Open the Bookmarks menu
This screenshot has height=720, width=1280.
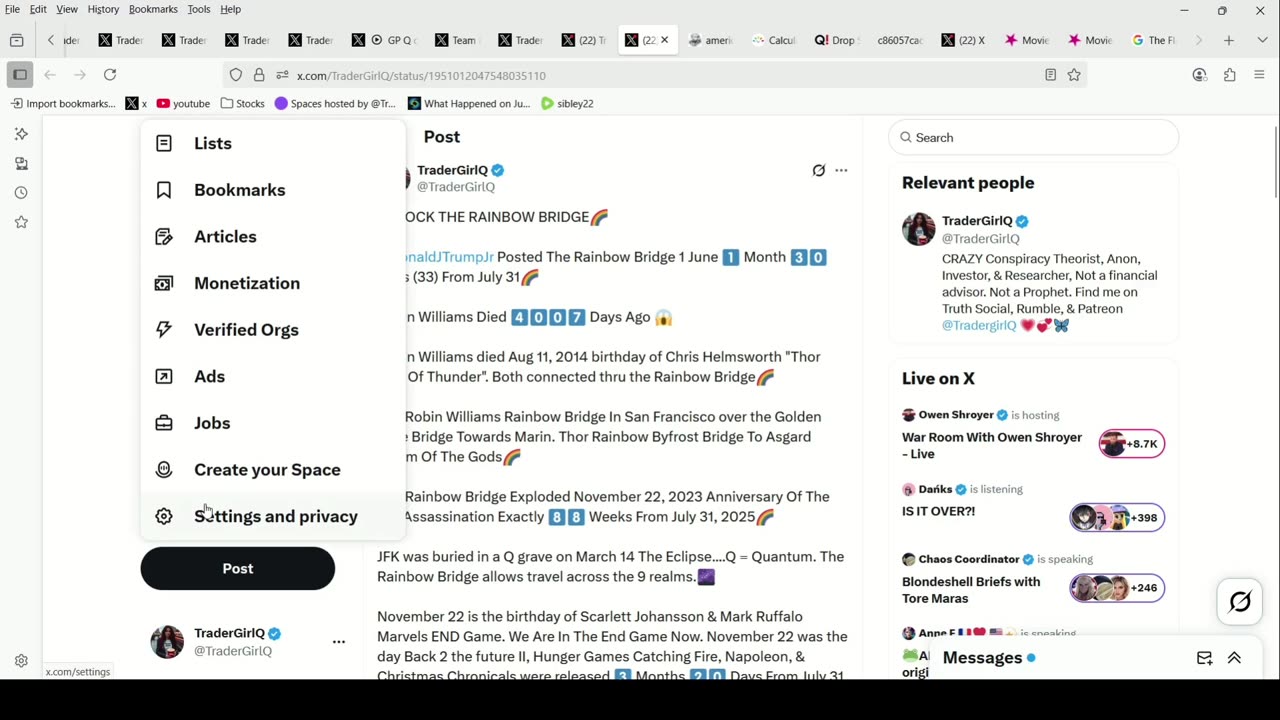pos(153,9)
